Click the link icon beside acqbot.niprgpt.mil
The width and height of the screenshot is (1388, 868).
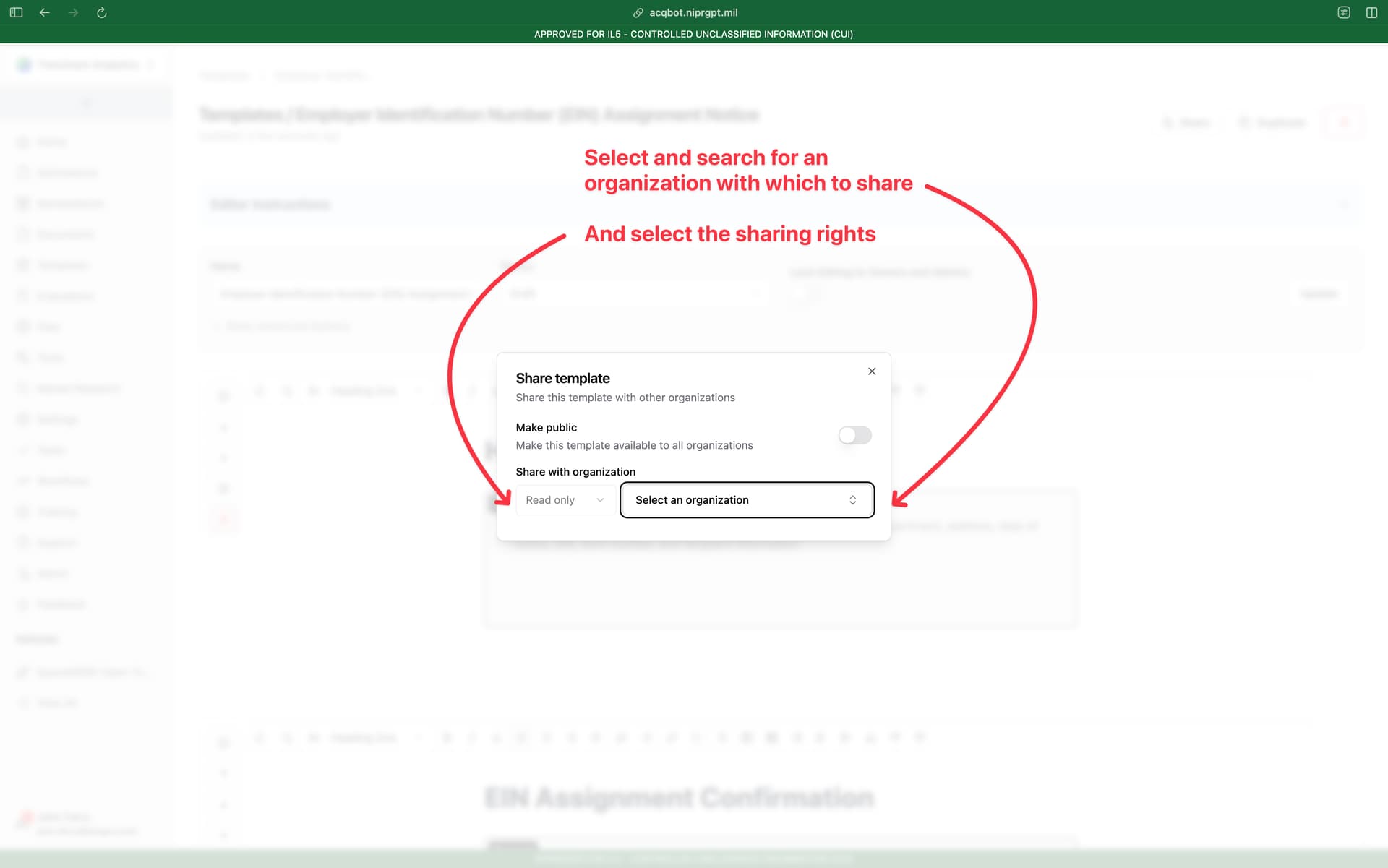click(638, 12)
